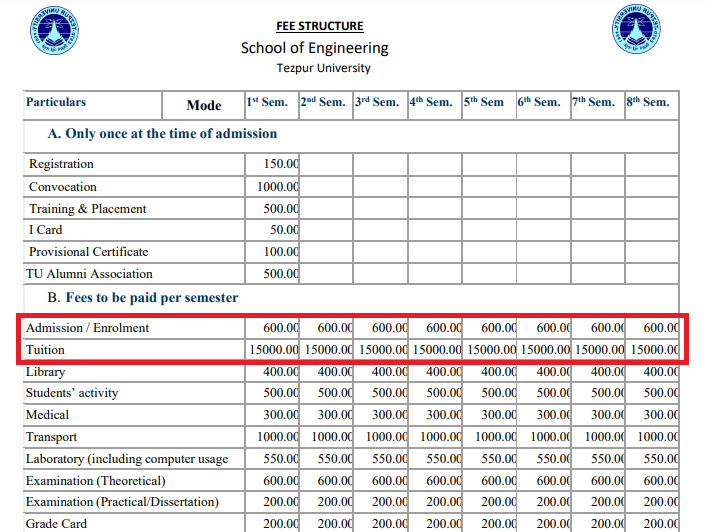
Task: Click the I Card row label
Action: coord(46,230)
